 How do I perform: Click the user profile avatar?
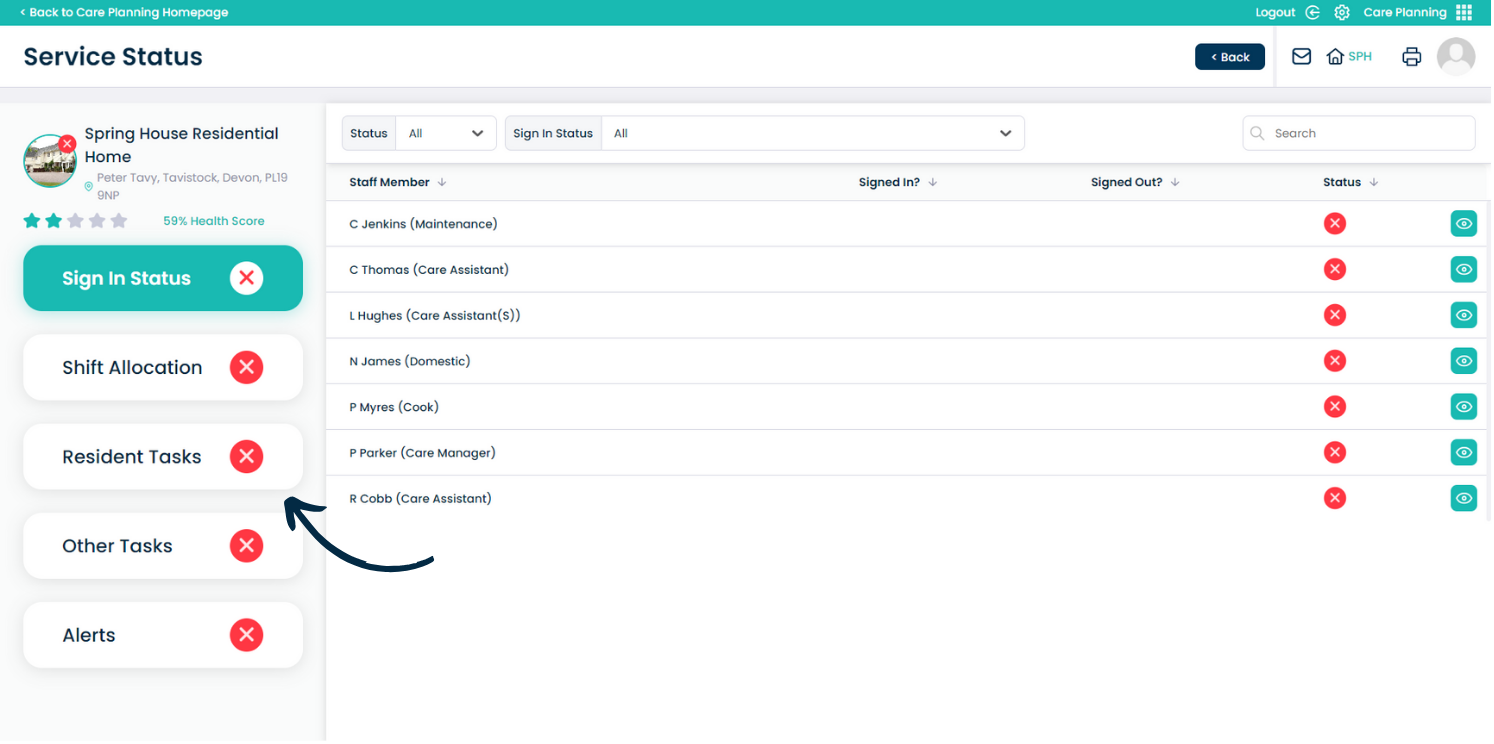[1455, 57]
